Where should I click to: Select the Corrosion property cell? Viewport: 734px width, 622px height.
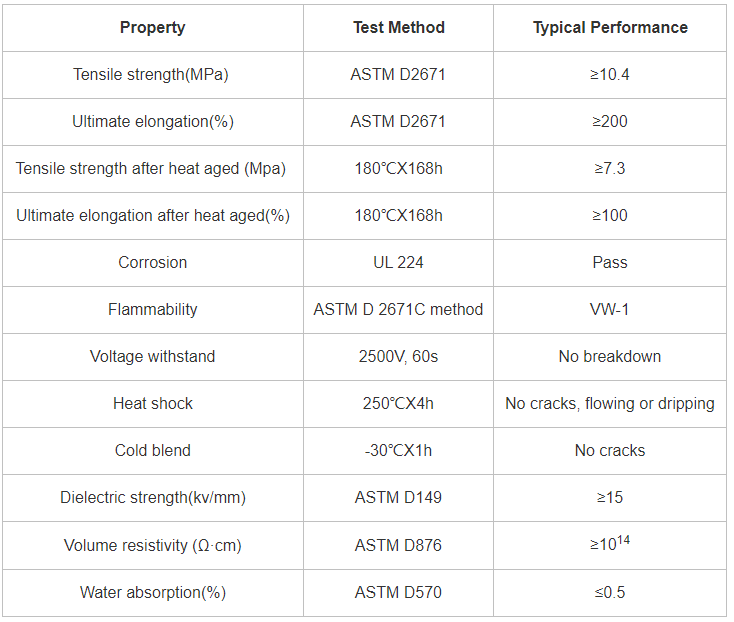coord(153,263)
